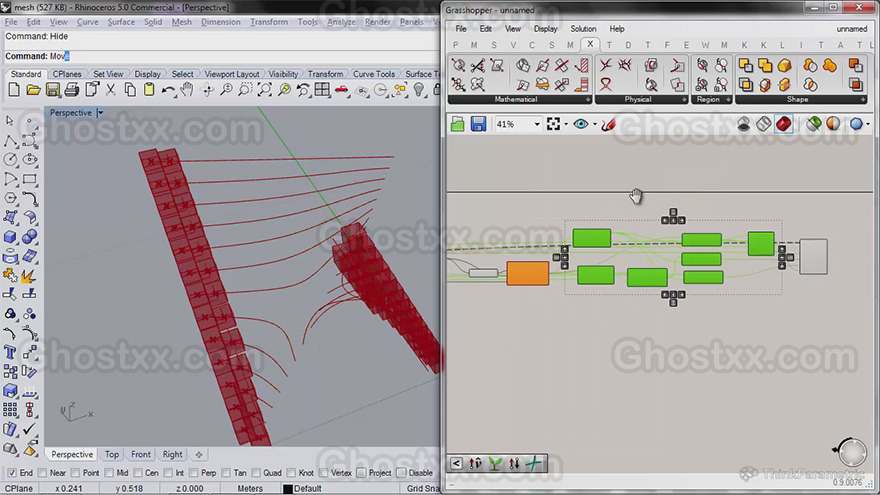Click the Explode tool in Rhino sidebar

click(x=28, y=276)
